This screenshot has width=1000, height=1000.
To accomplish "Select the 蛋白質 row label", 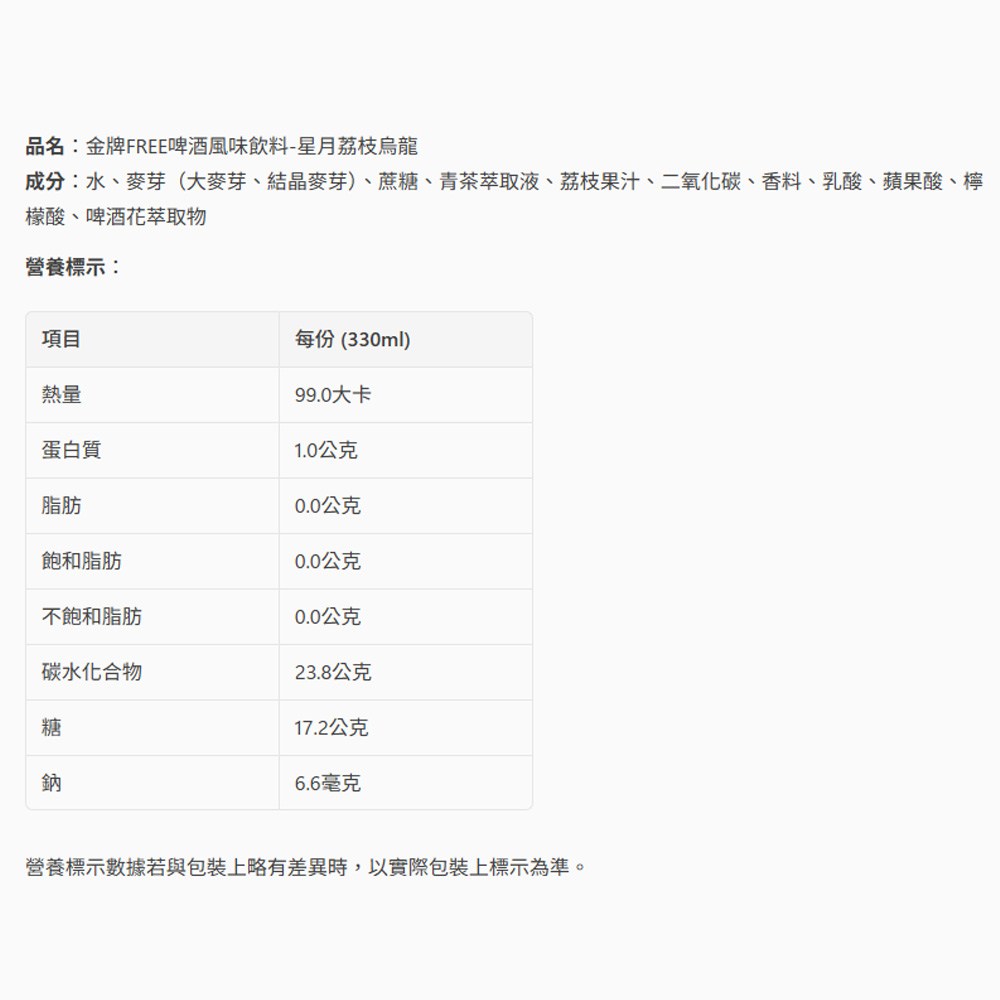I will pos(72,451).
